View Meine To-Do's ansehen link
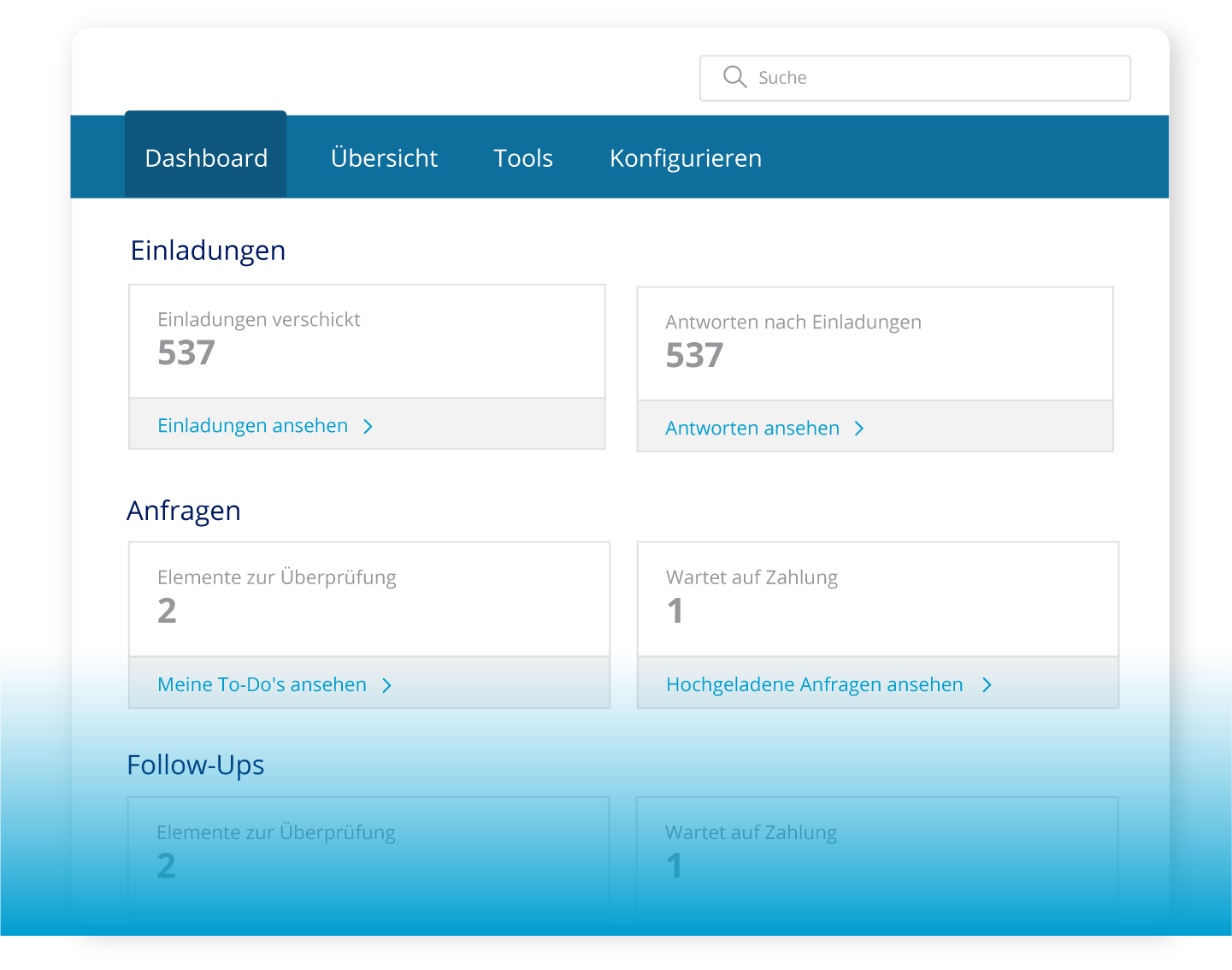1232x970 pixels. tap(262, 684)
